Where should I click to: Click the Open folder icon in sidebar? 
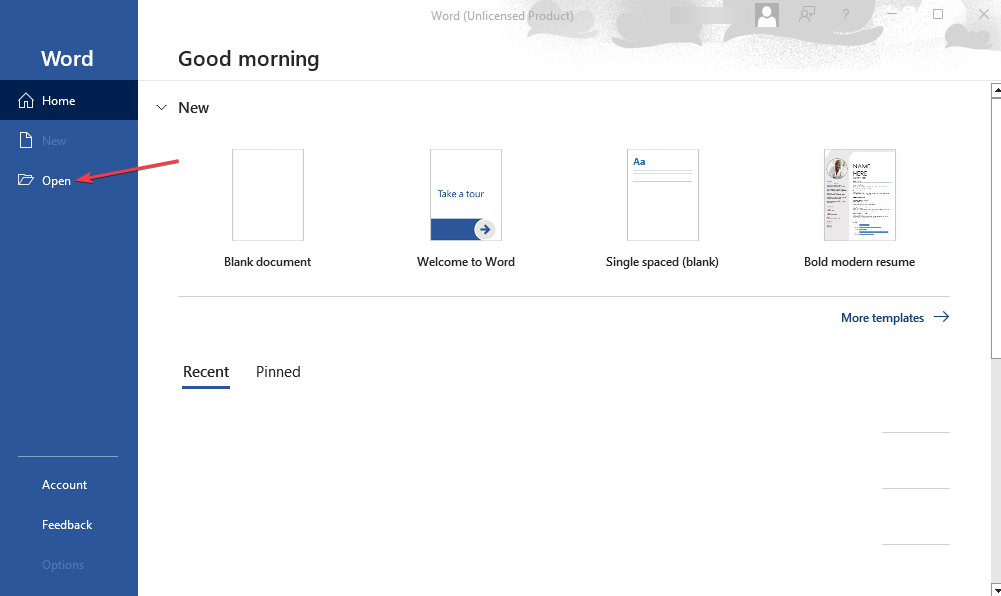pyautogui.click(x=26, y=181)
